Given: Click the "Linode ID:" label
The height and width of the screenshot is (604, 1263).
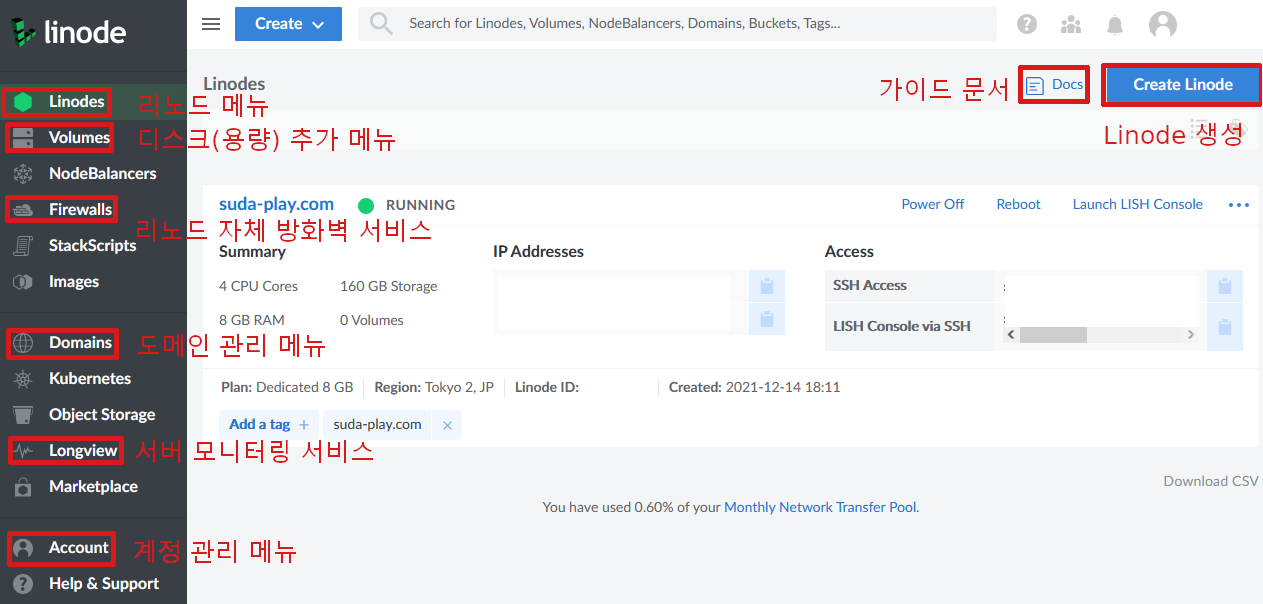Looking at the screenshot, I should coord(547,387).
